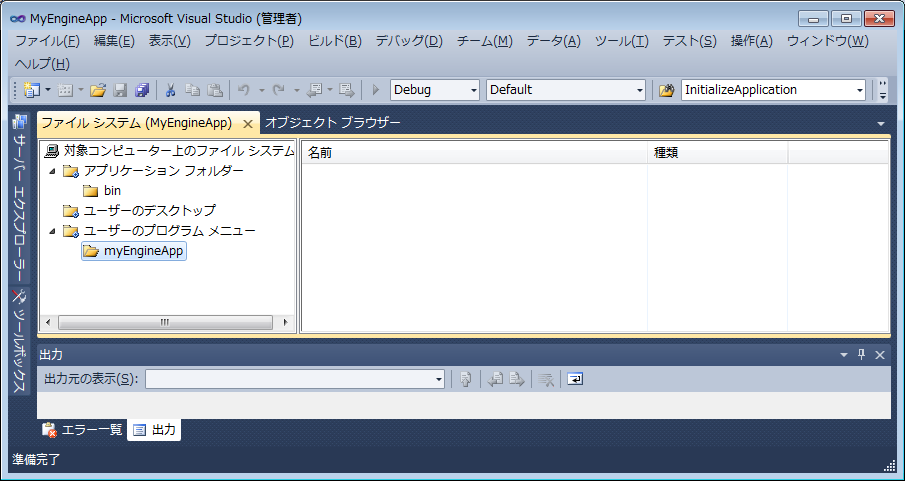Click the Find Message in Code icon
Viewport: 905px width, 481px height.
pos(466,379)
